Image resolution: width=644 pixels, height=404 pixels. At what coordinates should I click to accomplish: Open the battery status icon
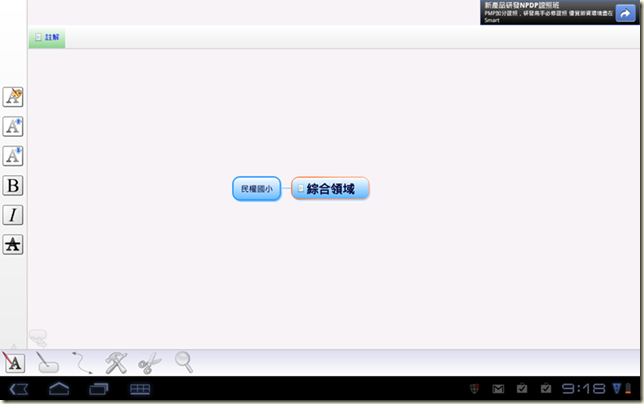click(628, 388)
